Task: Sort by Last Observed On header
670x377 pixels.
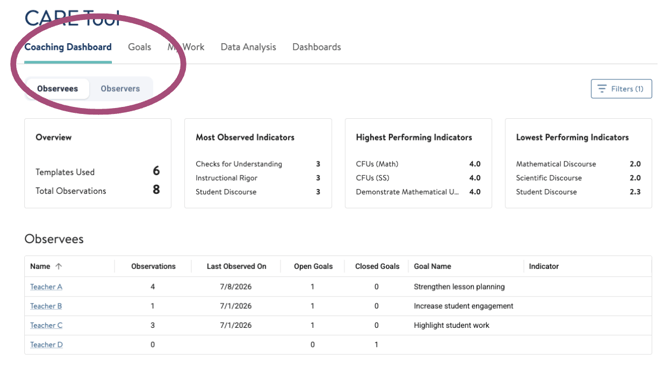Action: (236, 266)
